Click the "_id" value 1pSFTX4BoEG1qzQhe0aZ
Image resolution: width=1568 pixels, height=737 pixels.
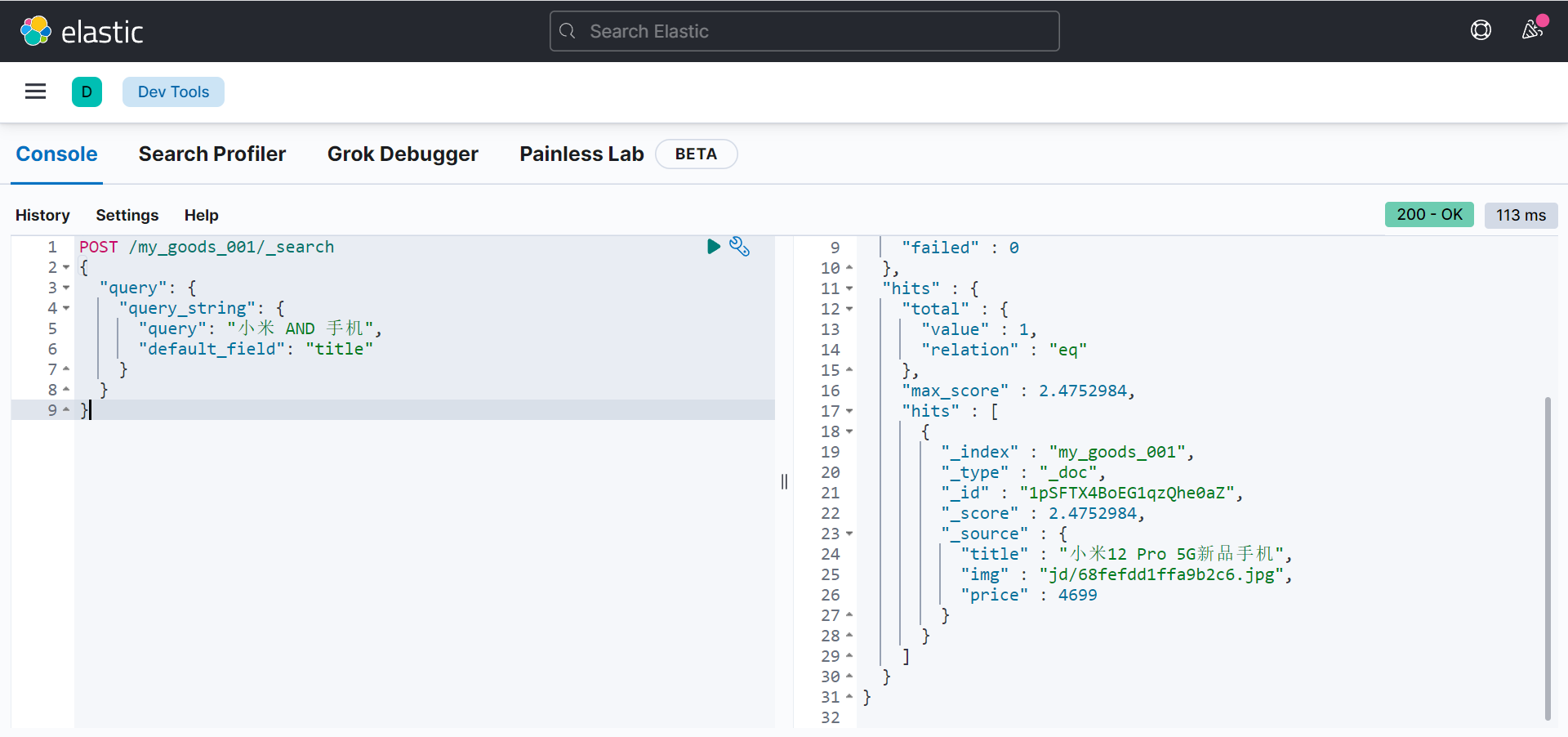coord(1127,493)
